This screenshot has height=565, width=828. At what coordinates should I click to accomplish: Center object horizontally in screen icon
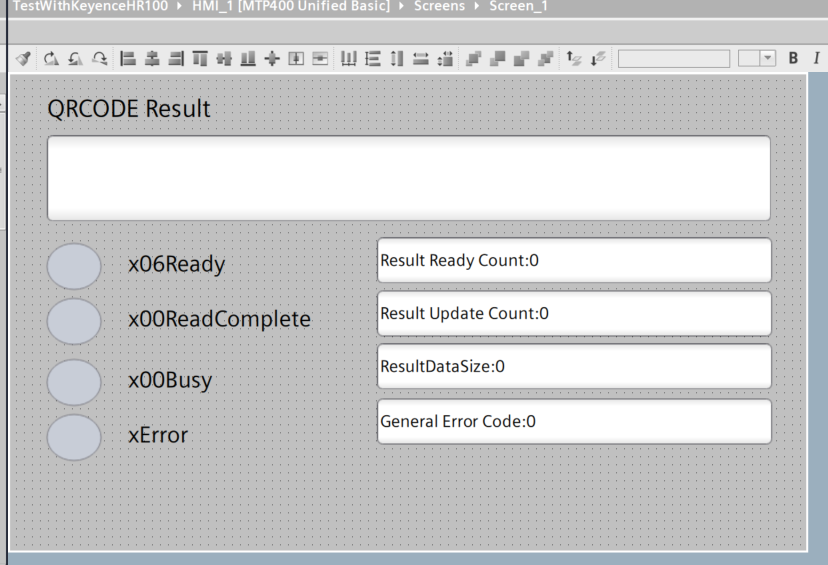[x=296, y=58]
